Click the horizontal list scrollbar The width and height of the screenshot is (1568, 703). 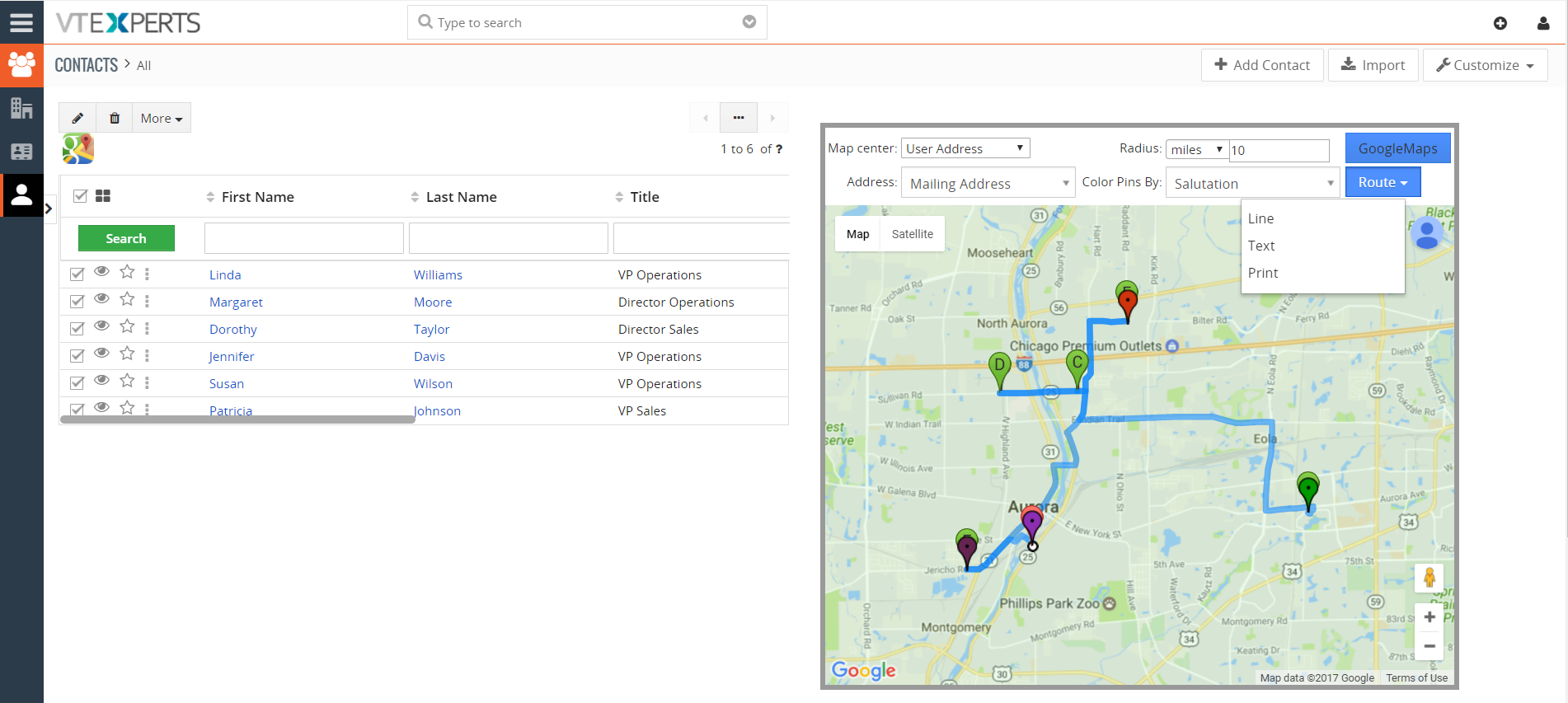coord(237,419)
